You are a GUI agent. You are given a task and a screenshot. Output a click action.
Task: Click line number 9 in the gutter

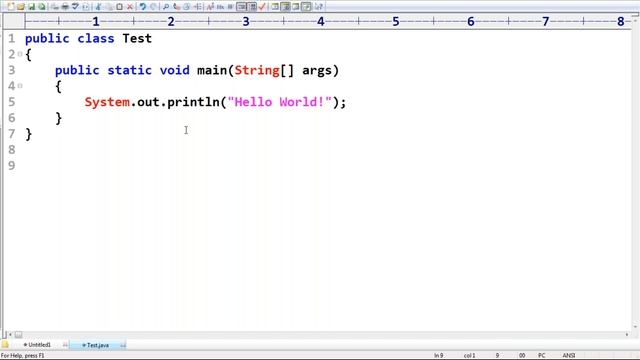[11, 165]
